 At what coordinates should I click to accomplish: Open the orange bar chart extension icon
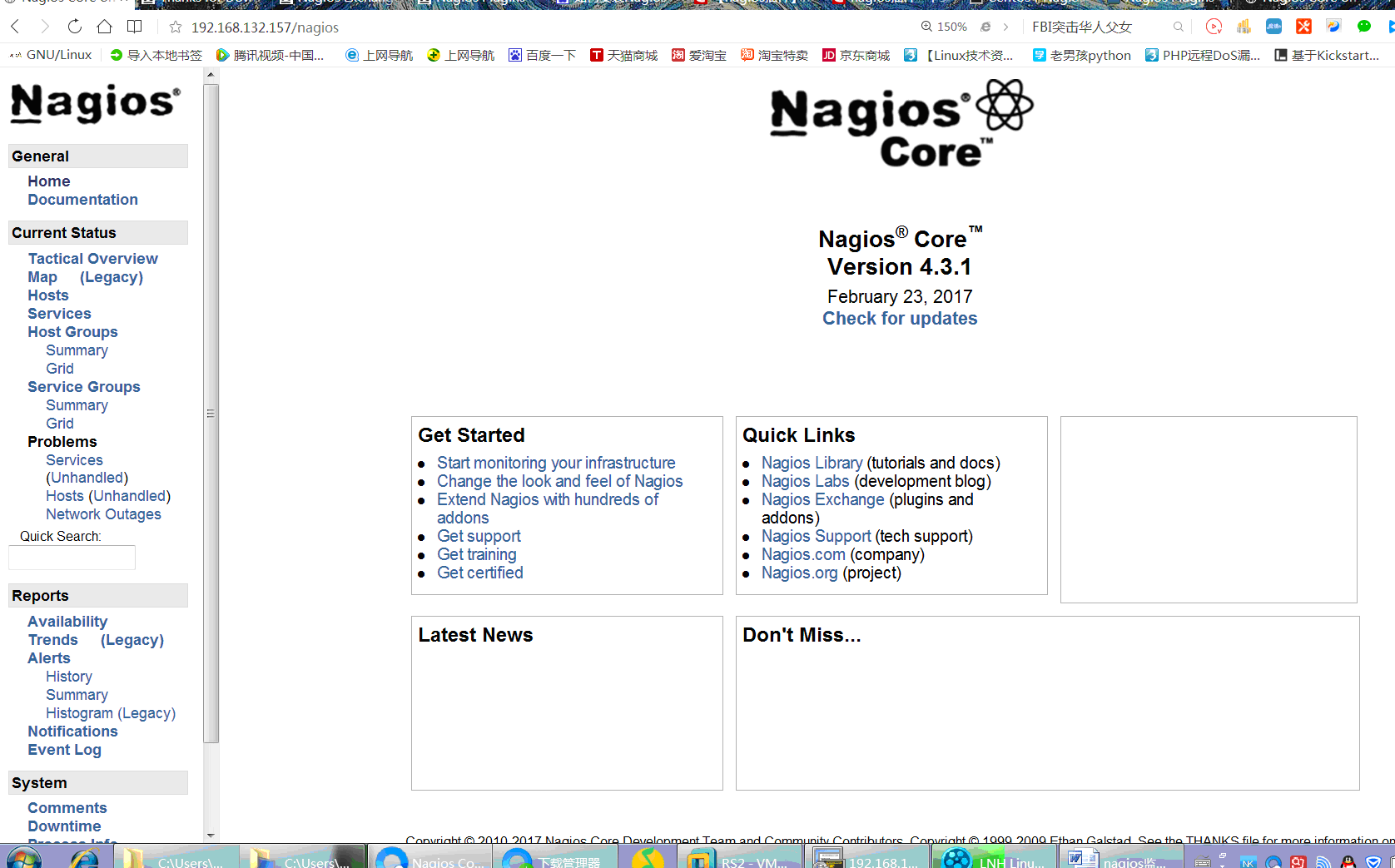tap(1244, 27)
